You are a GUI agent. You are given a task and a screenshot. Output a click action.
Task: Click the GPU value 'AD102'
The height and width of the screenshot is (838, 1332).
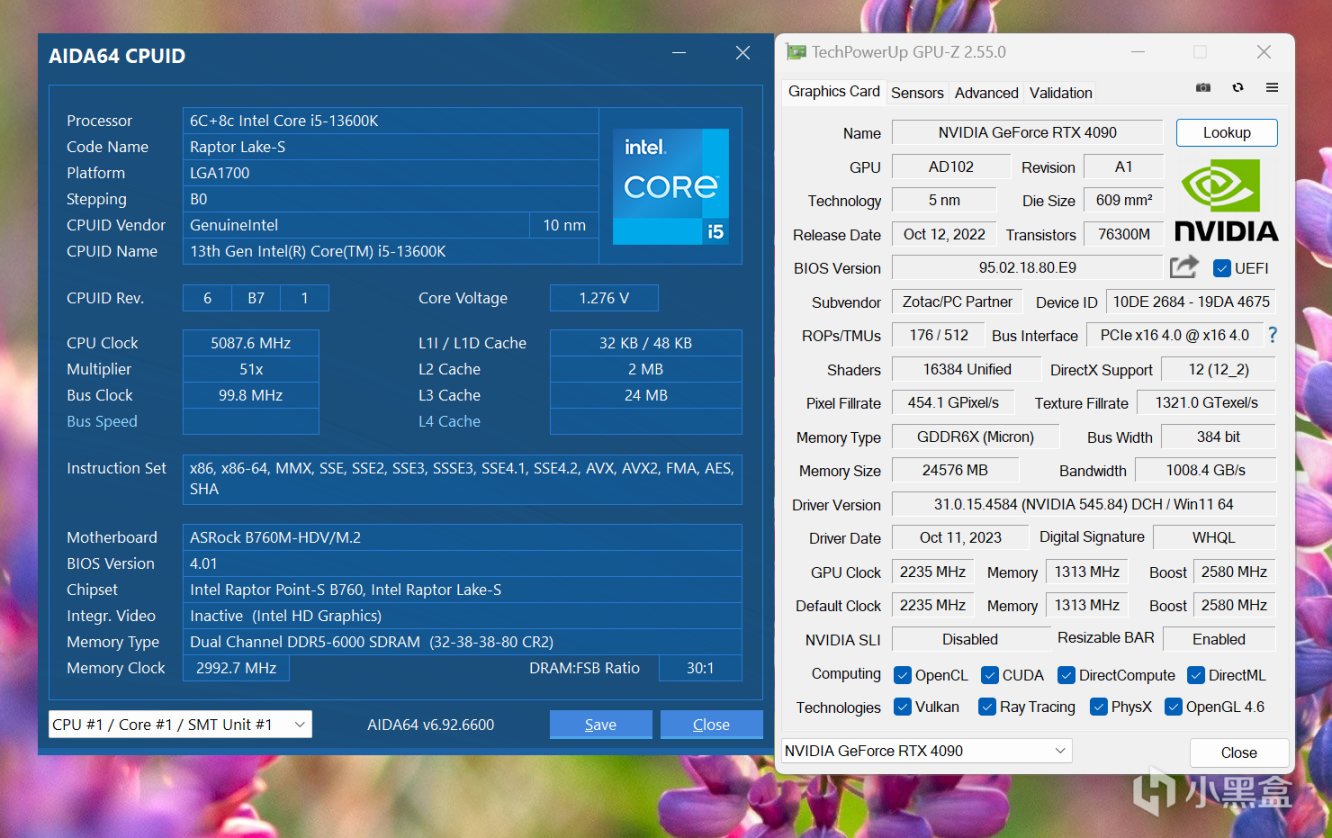point(950,167)
